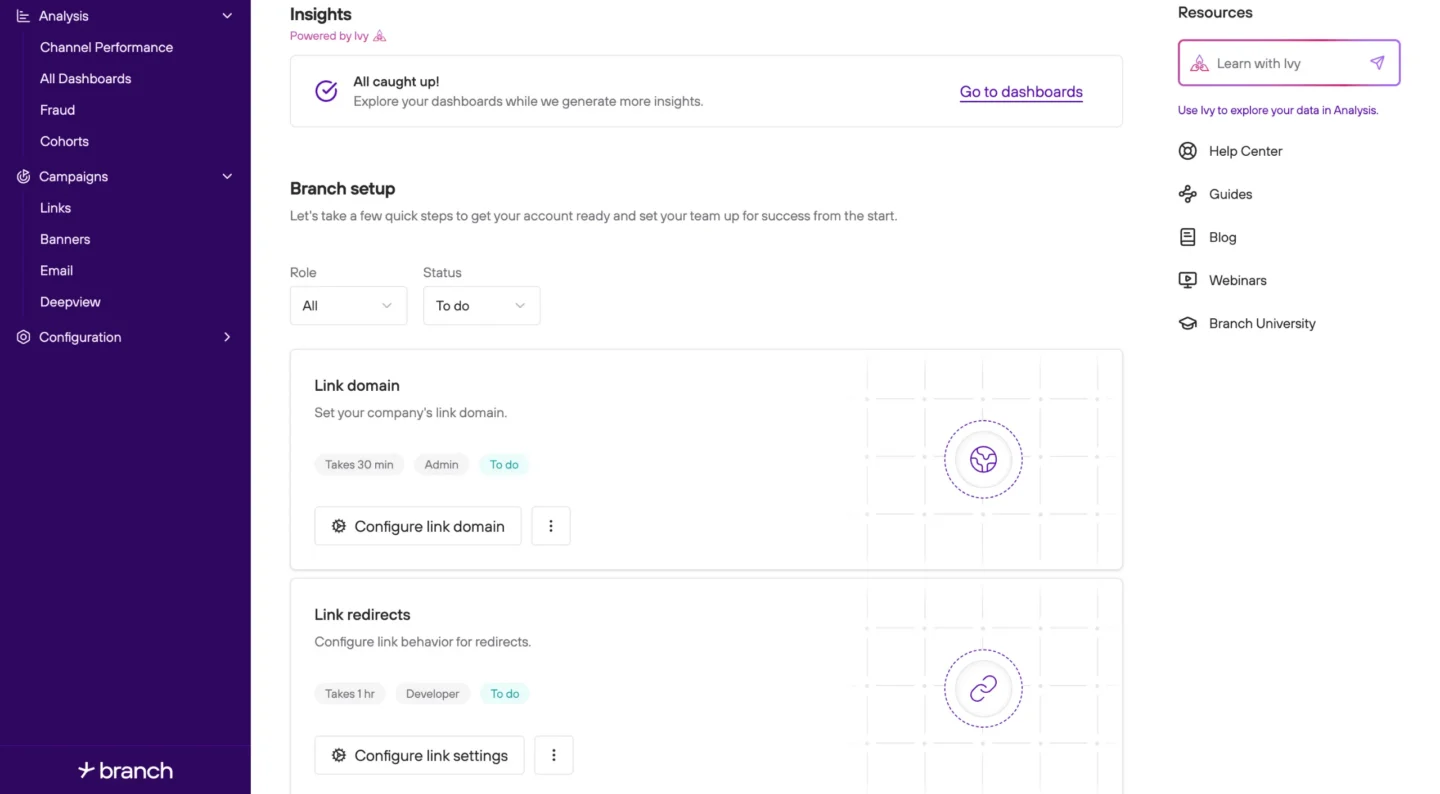Click the Link domain card title
This screenshot has height=794, width=1440.
(x=357, y=385)
